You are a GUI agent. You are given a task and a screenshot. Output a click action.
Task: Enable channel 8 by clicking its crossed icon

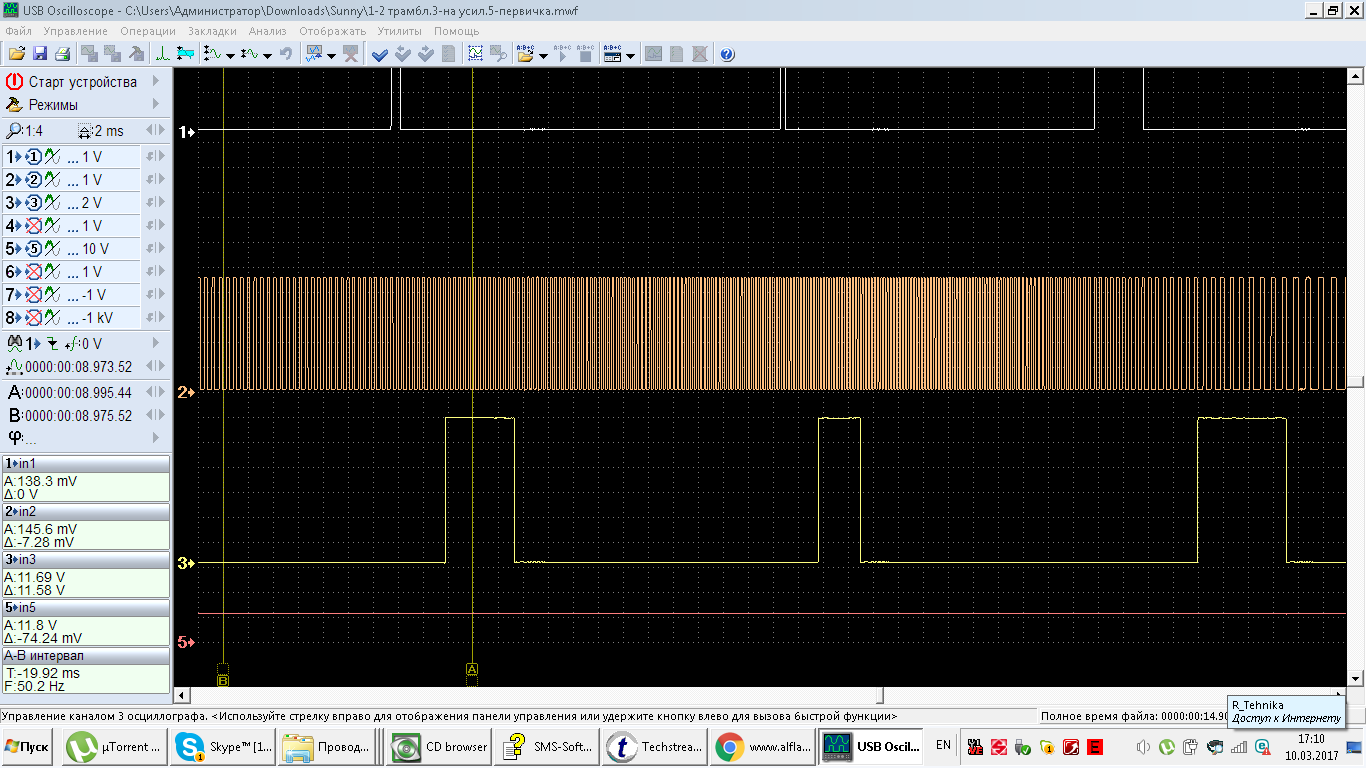(33, 318)
